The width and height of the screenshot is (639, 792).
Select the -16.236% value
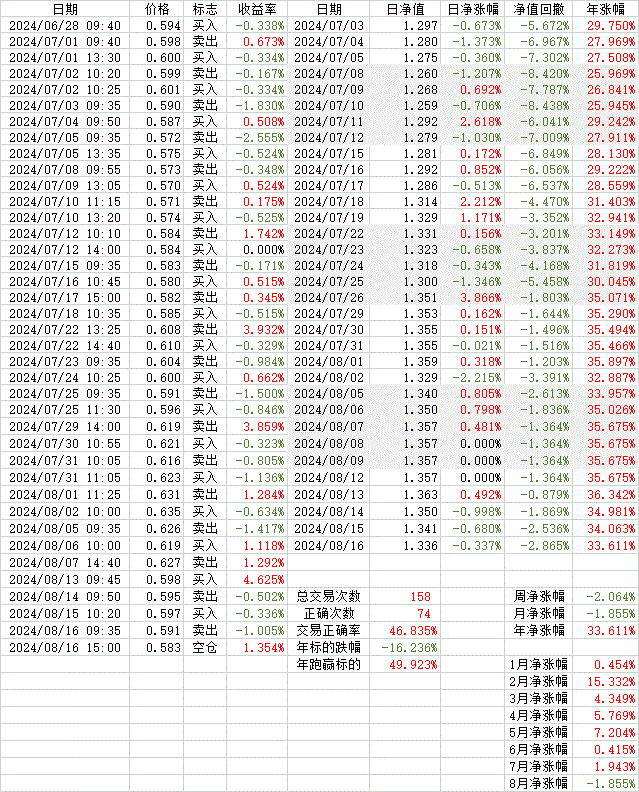click(x=409, y=648)
